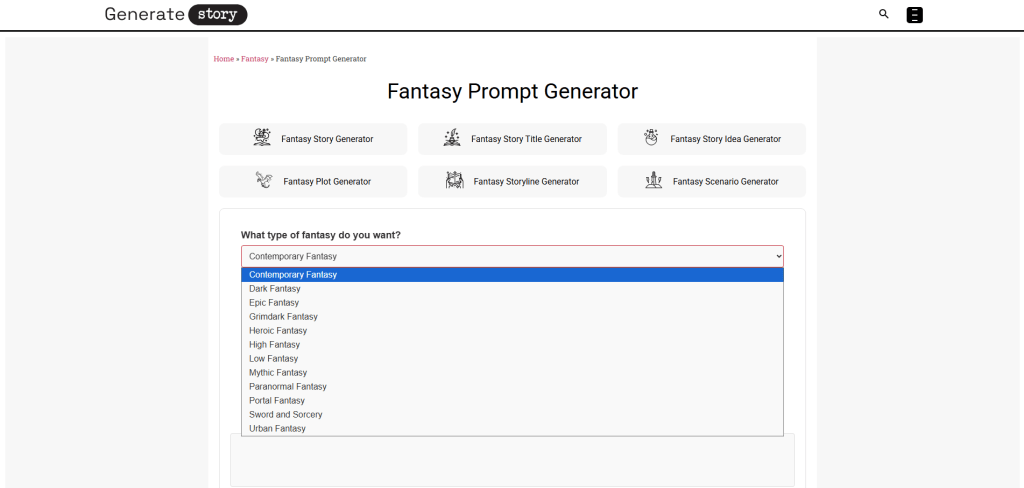Pick Urban Fantasy option

click(513, 429)
